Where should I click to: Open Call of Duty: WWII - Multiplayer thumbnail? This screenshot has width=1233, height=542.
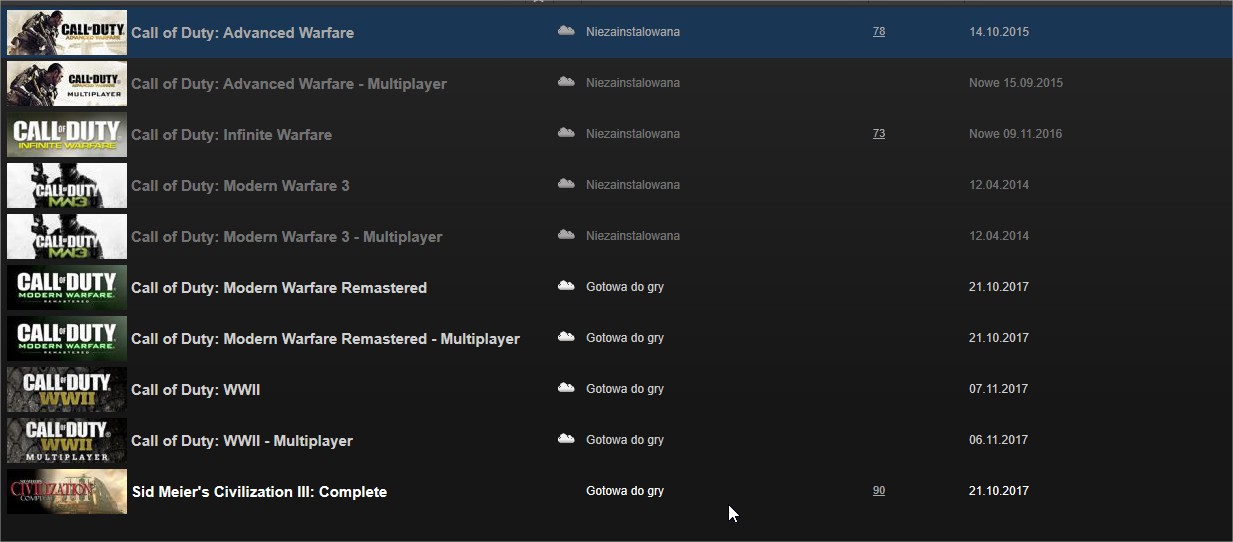coord(67,441)
